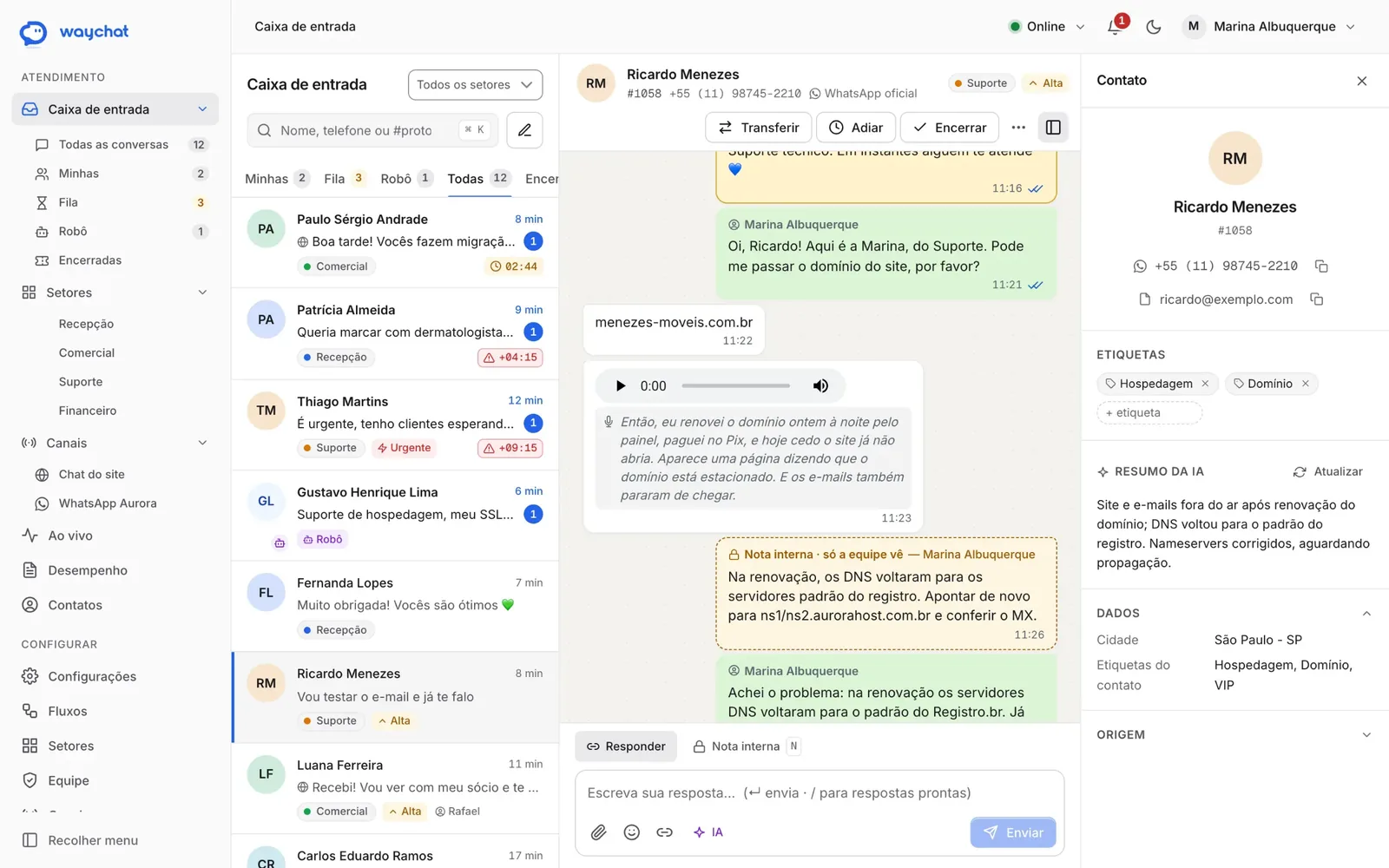The image size is (1389, 868).
Task: Seek on the audio progress bar
Action: coord(736,385)
